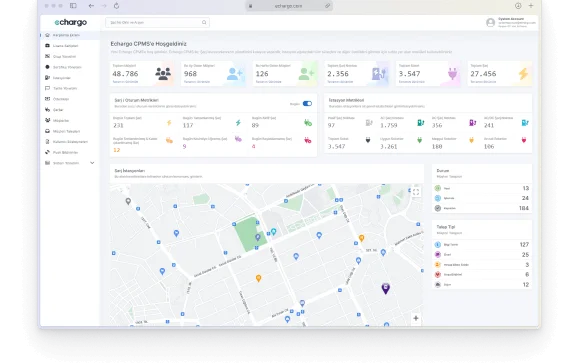Click the browser back arrow

coord(91,6)
